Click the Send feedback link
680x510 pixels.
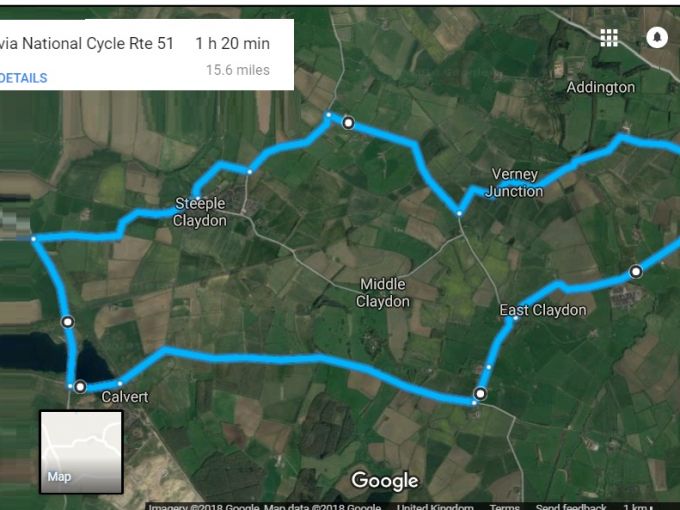click(571, 506)
